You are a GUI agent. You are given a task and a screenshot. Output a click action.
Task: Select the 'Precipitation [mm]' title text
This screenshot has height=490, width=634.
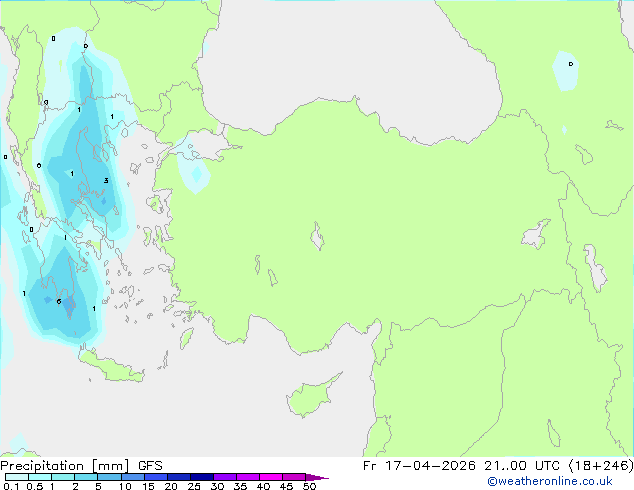[65, 466]
